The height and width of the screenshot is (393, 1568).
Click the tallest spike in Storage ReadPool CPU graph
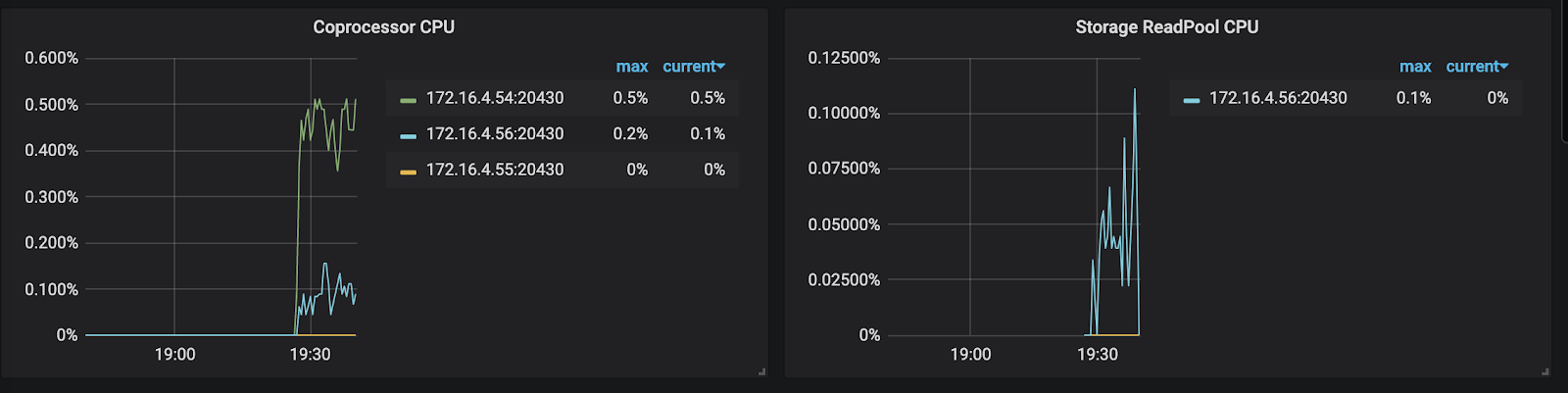pos(1135,91)
